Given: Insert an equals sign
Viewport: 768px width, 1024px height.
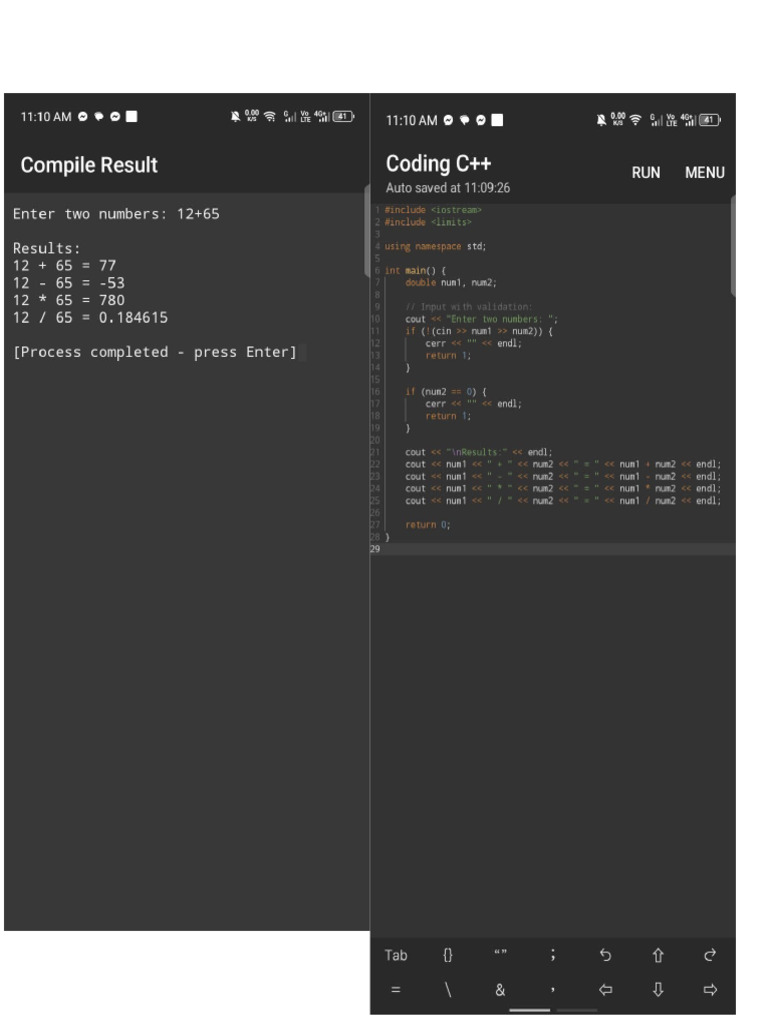Looking at the screenshot, I should pos(396,990).
